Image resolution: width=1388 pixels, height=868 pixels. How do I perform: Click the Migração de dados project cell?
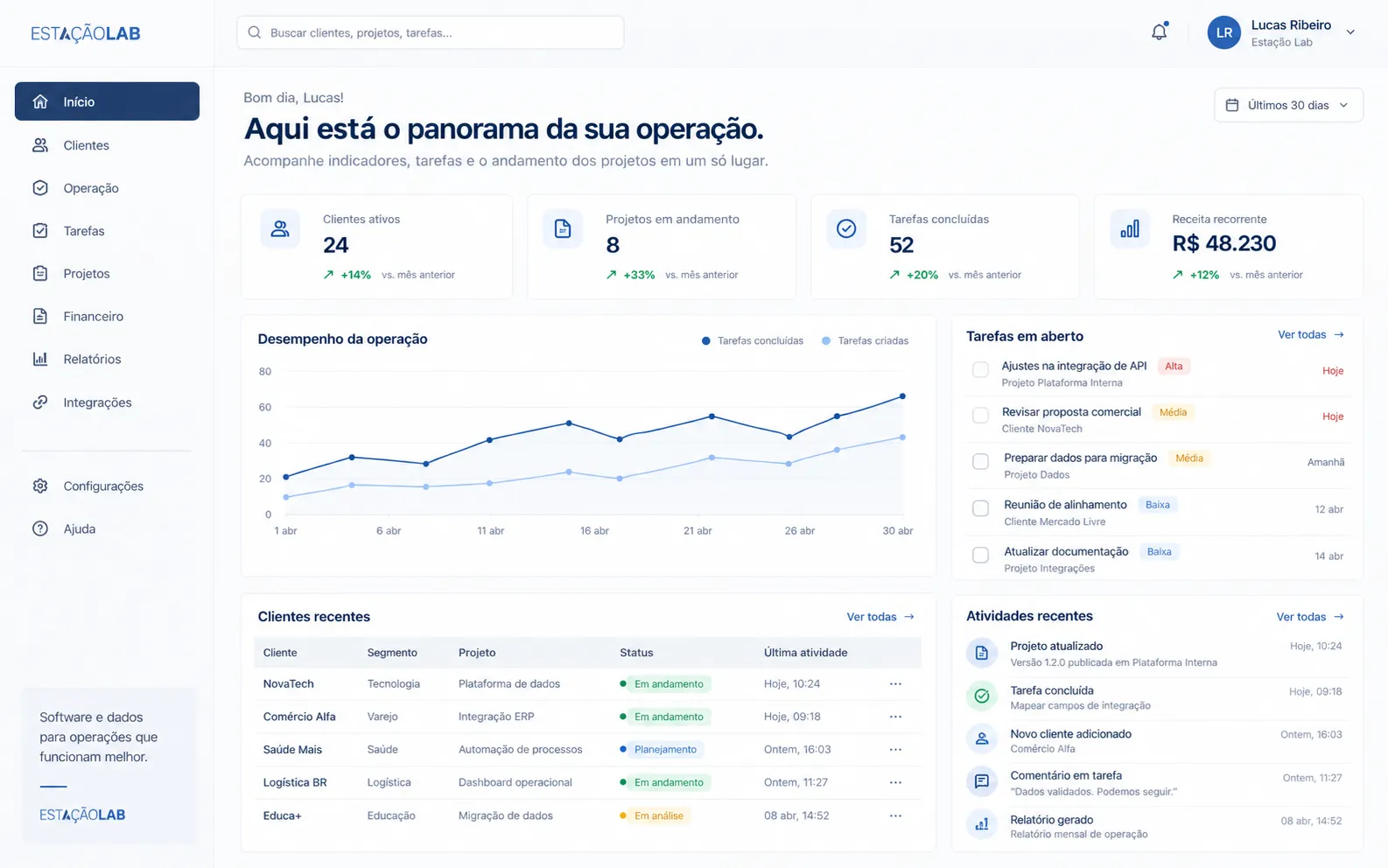pos(505,815)
